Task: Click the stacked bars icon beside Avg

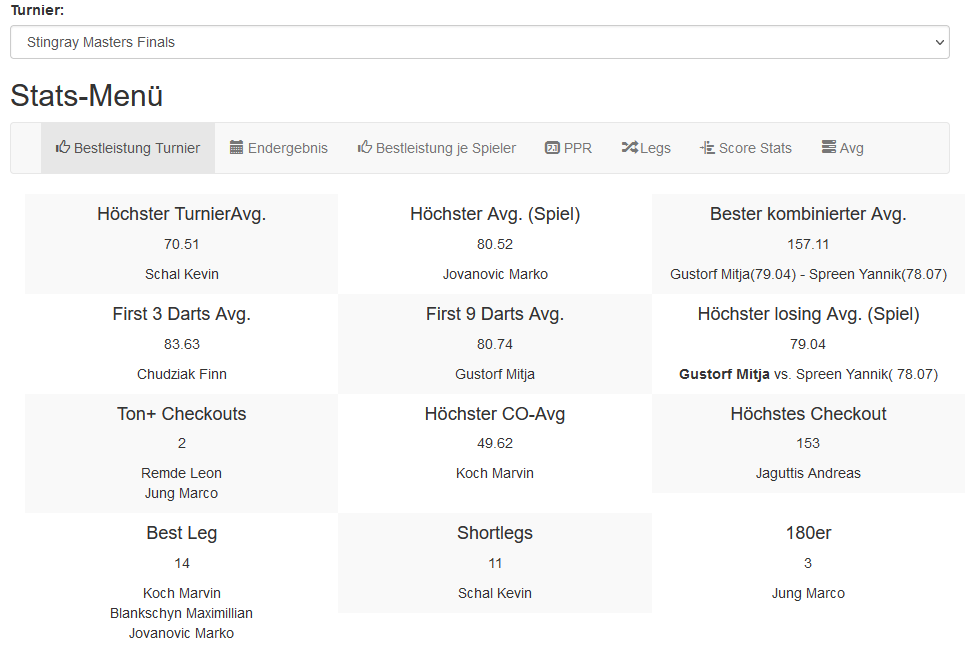Action: coord(828,147)
